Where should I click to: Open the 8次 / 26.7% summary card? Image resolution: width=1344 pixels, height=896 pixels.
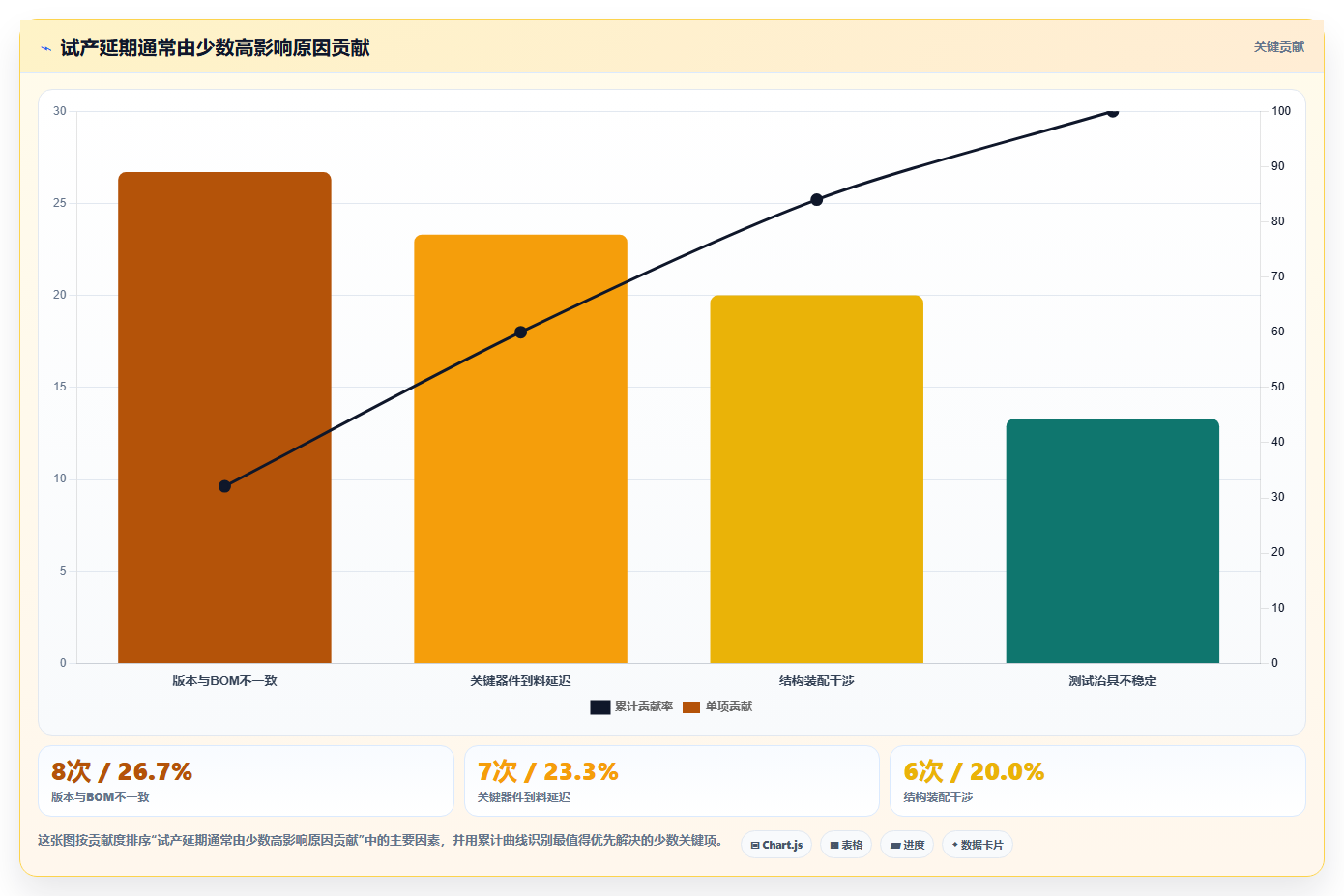pos(246,781)
